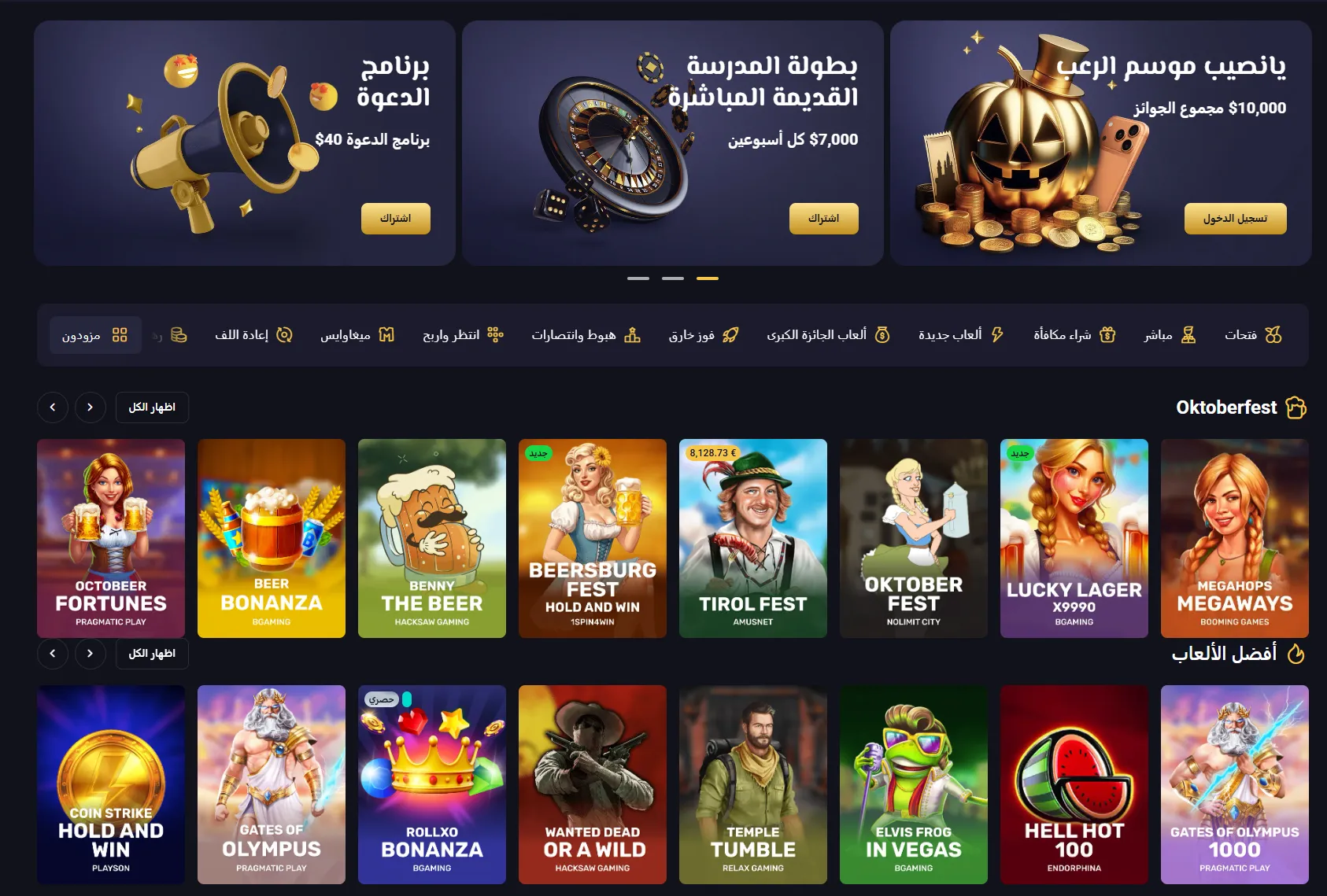Click the live dealer icon
Screen dimensions: 1327x896
point(1188,335)
